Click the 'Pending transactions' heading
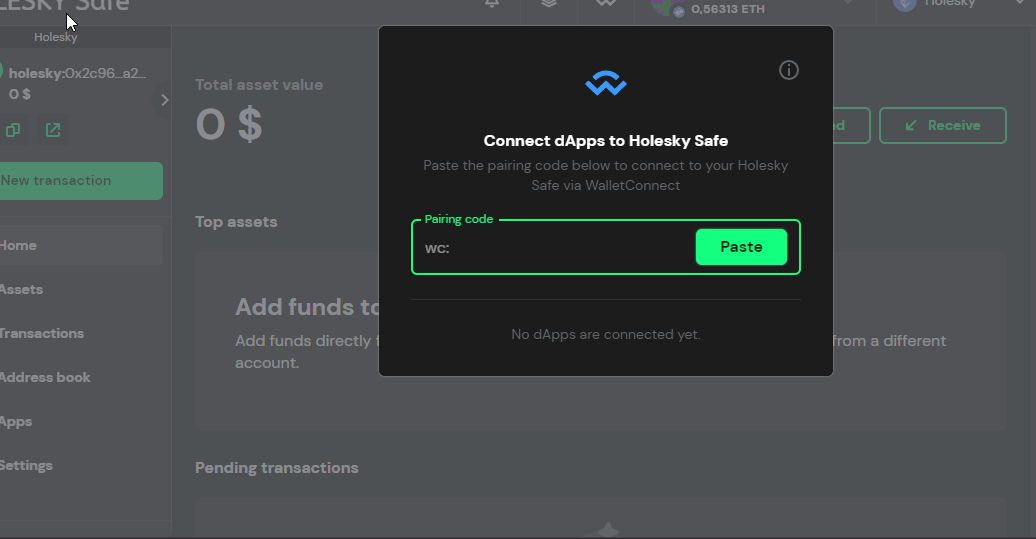This screenshot has width=1036, height=539. [277, 468]
